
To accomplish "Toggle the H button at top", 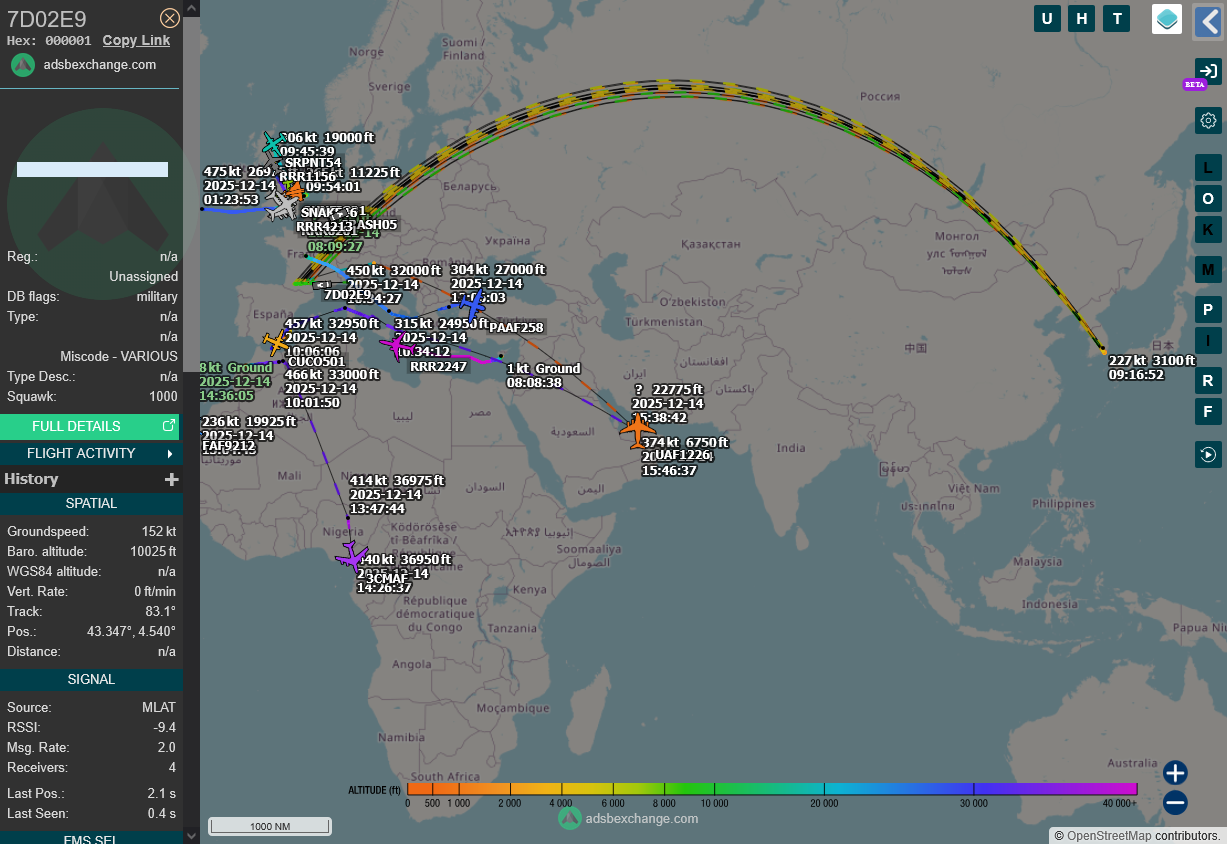I will point(1081,18).
